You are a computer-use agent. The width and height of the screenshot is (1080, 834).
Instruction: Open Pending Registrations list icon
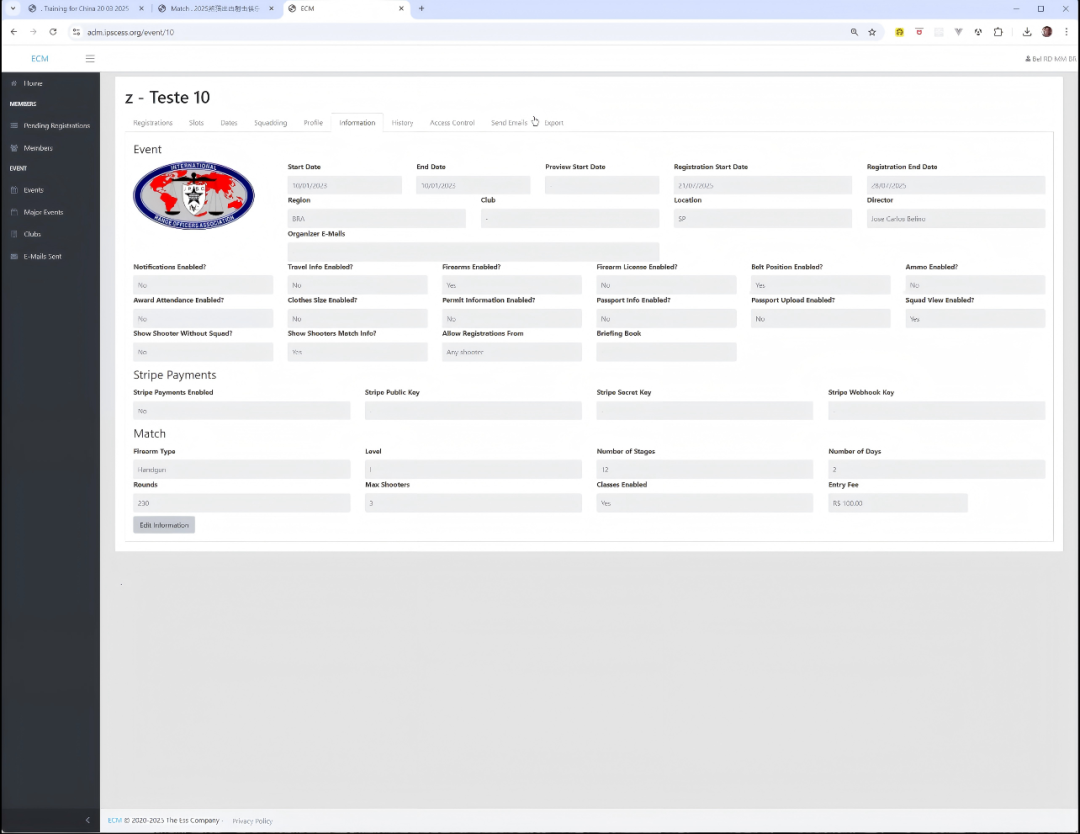[14, 126]
